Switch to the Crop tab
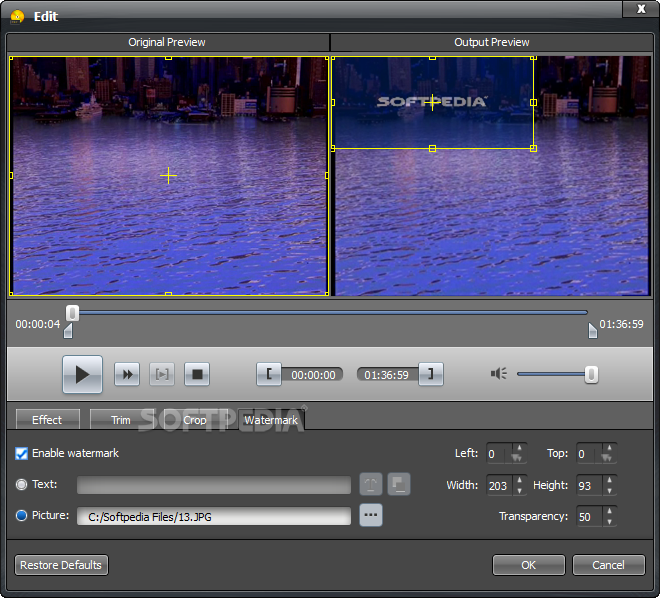This screenshot has height=598, width=660. (x=195, y=420)
